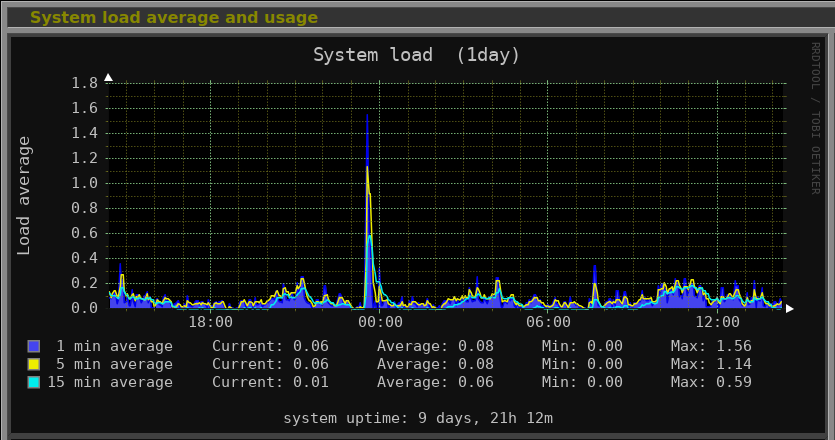Click 'Max: 0.59' value in 15 min row
Image resolution: width=835 pixels, height=440 pixels.
coord(711,382)
